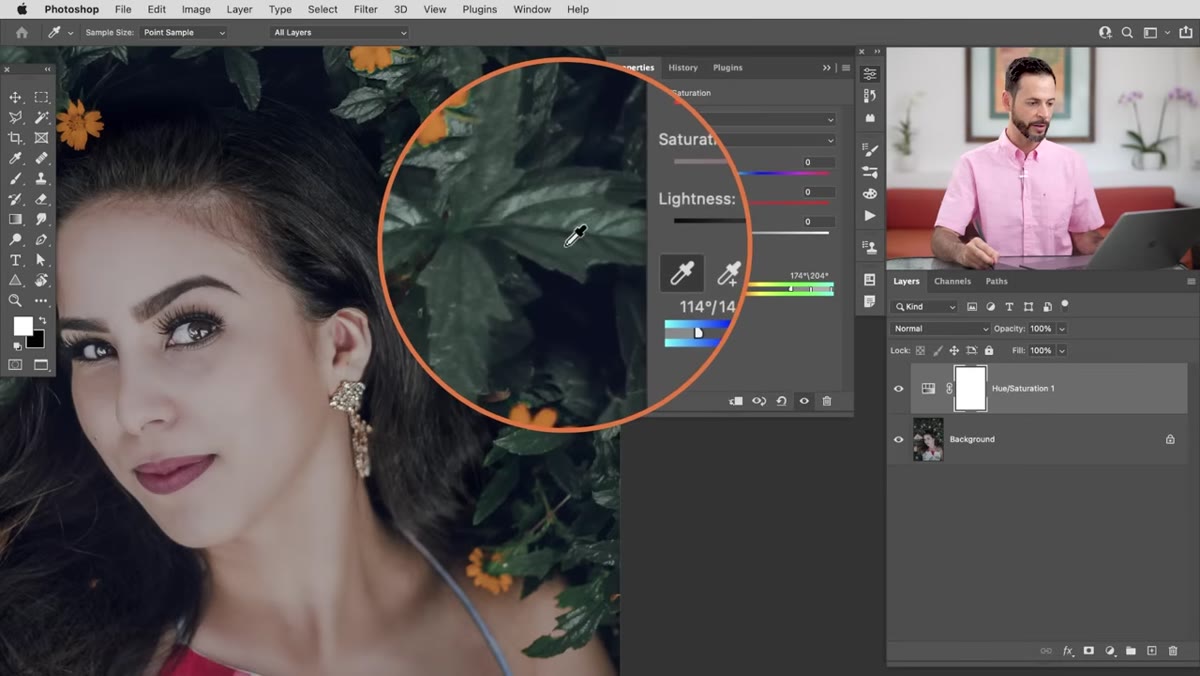Image resolution: width=1200 pixels, height=676 pixels.
Task: Select the Spot Healing tool
Action: (x=41, y=158)
